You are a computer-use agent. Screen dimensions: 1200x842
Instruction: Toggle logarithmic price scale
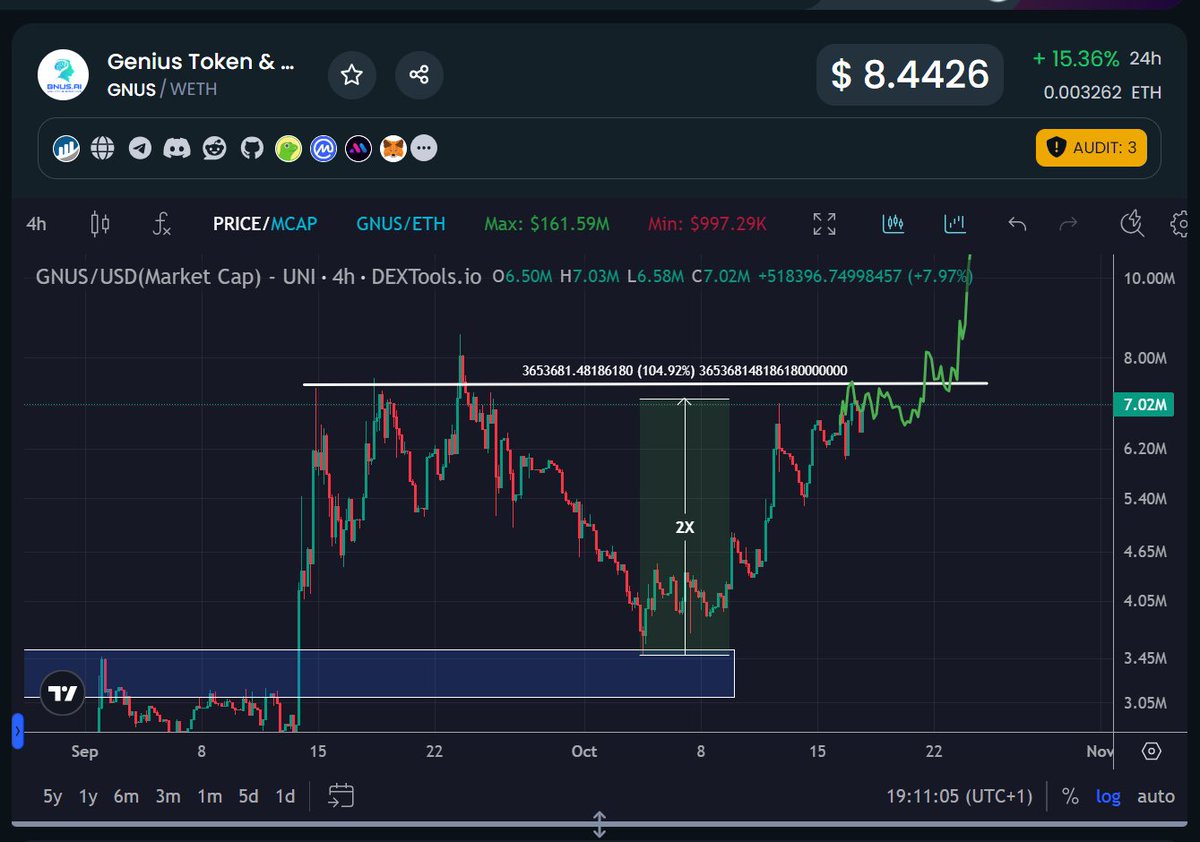[x=1107, y=796]
